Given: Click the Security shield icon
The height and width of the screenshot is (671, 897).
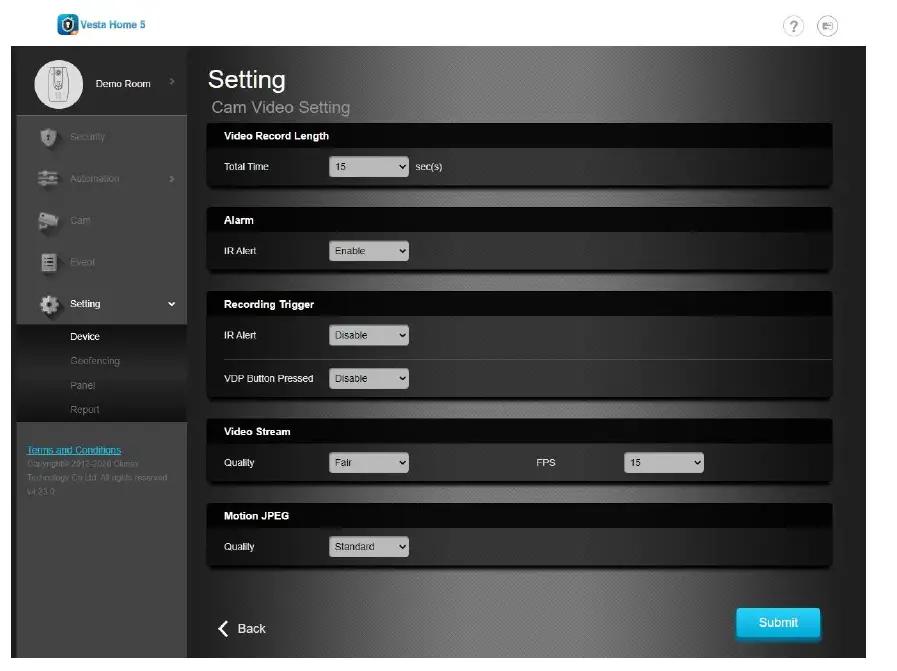Looking at the screenshot, I should (49, 137).
